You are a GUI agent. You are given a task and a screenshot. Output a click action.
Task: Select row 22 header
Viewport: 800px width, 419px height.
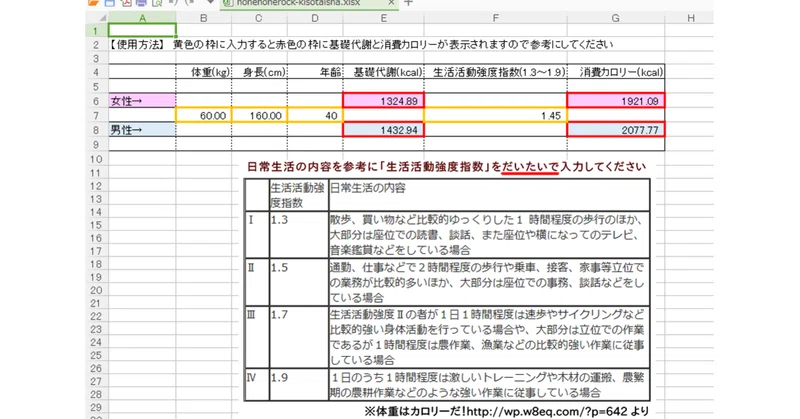(97, 316)
